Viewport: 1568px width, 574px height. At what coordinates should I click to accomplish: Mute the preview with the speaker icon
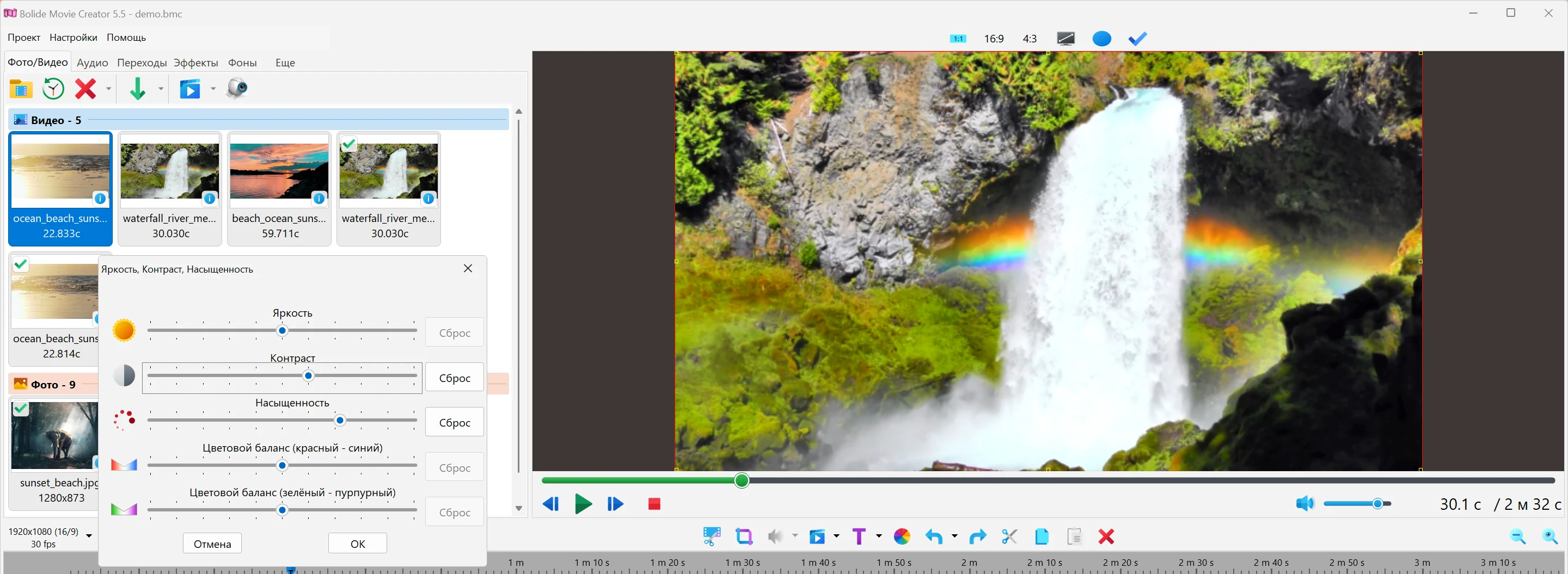1304,503
